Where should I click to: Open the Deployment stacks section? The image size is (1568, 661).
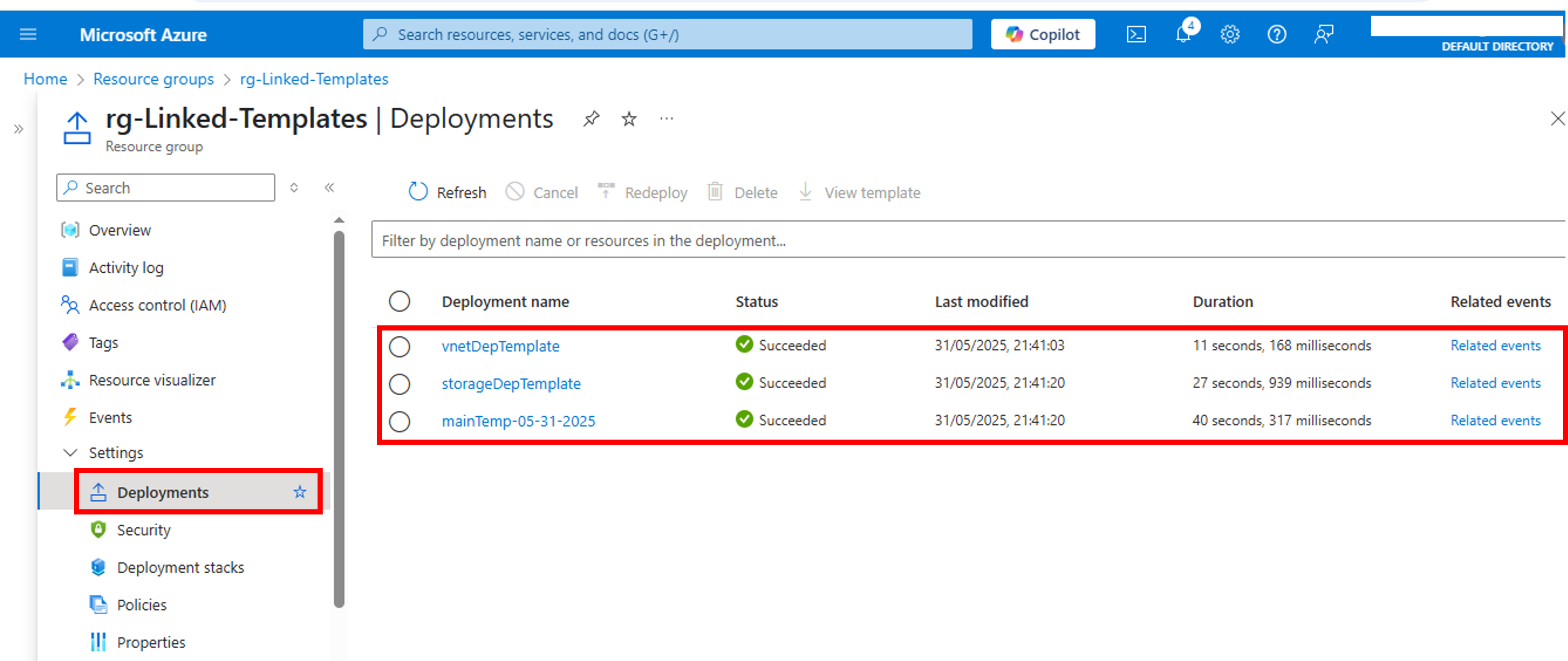pyautogui.click(x=181, y=567)
